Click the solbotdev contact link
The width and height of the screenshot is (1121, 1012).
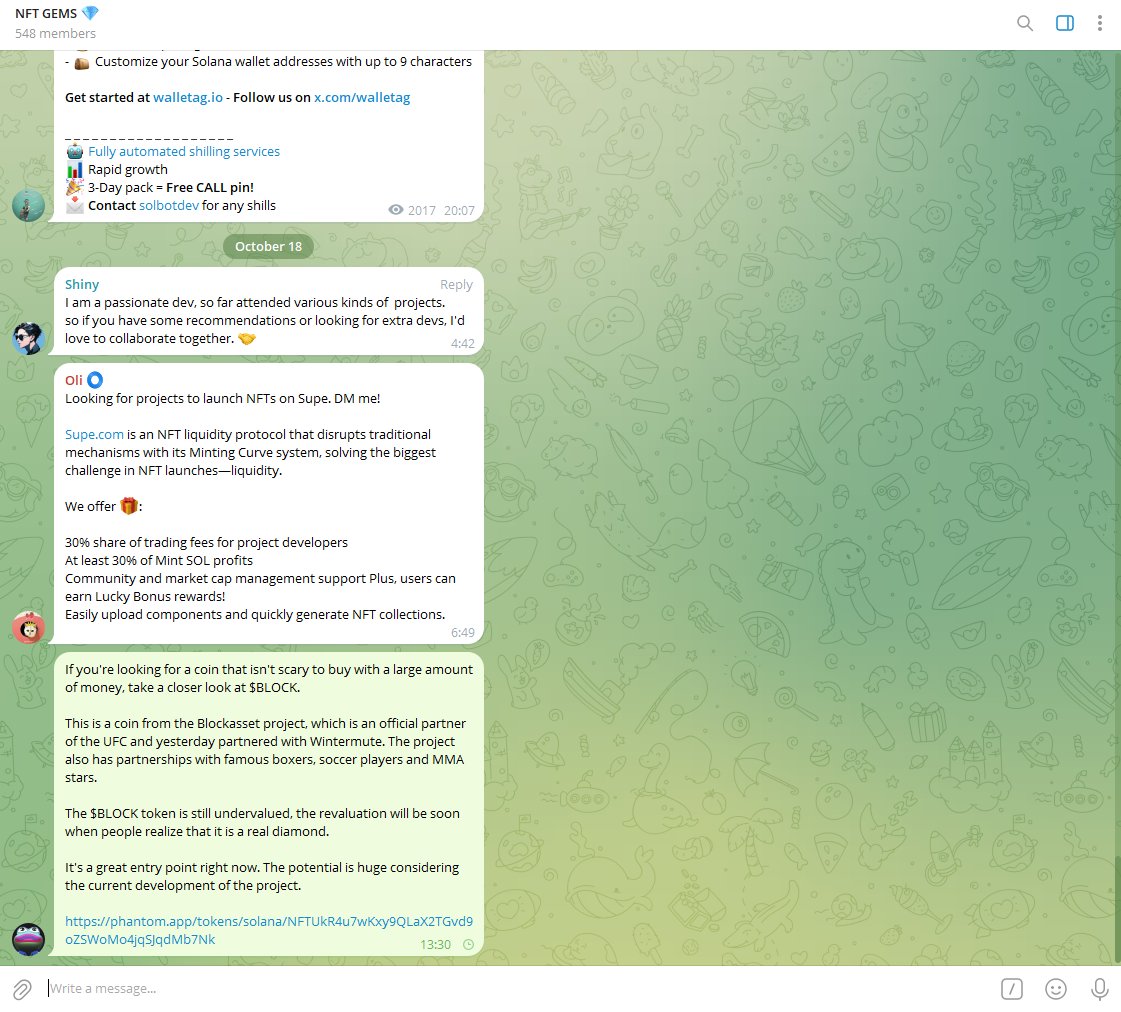169,206
